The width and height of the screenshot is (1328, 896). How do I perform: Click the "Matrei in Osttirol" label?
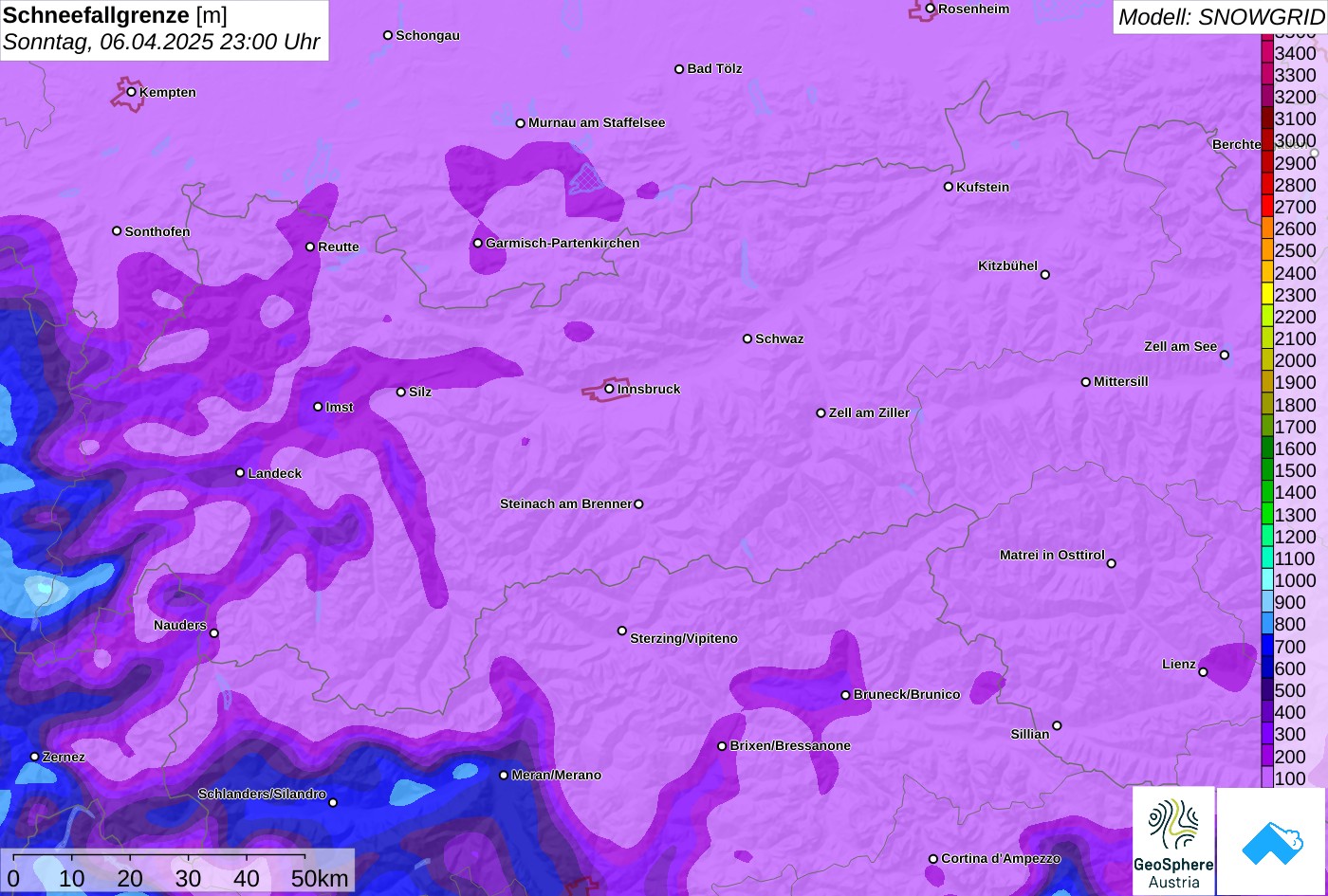1052,555
